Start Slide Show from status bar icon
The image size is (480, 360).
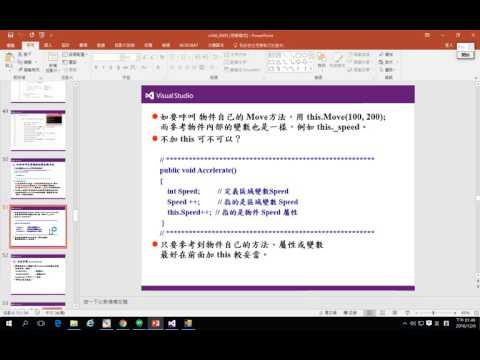click(407, 313)
